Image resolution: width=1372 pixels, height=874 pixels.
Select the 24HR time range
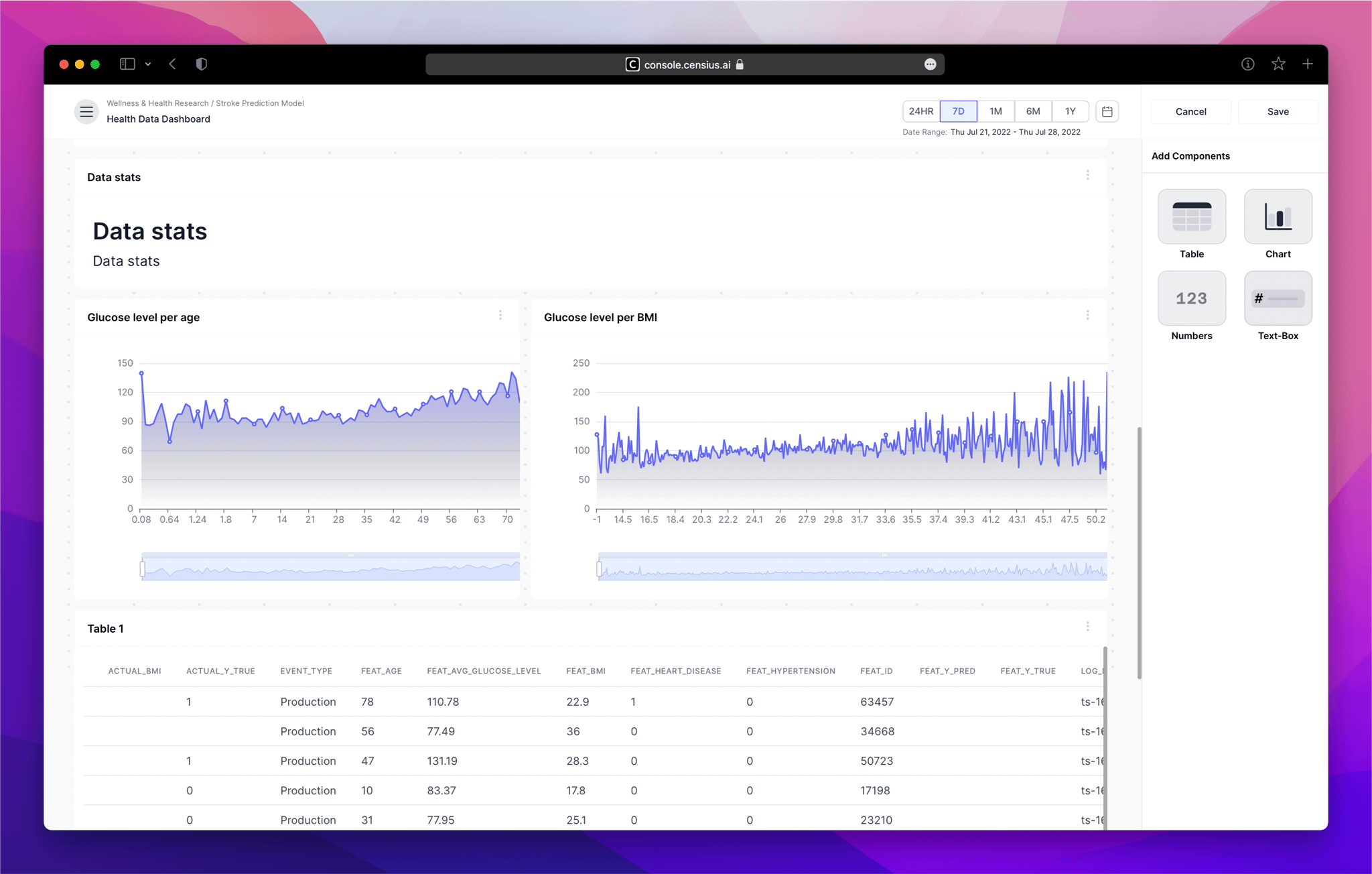[x=921, y=111]
